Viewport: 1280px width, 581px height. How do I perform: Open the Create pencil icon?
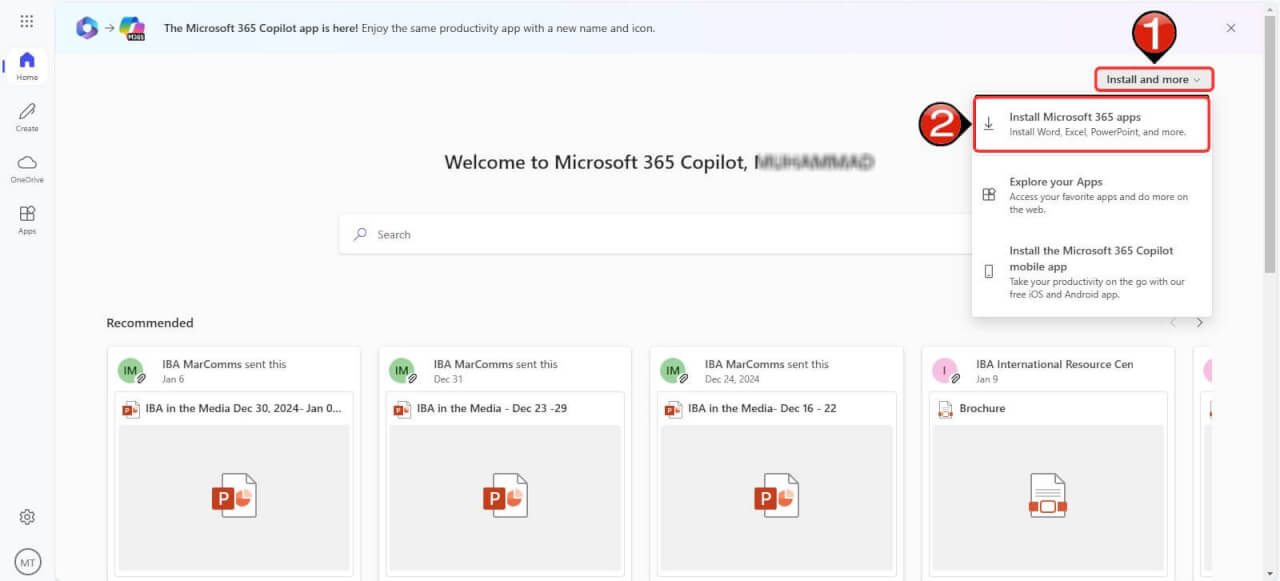click(x=27, y=112)
